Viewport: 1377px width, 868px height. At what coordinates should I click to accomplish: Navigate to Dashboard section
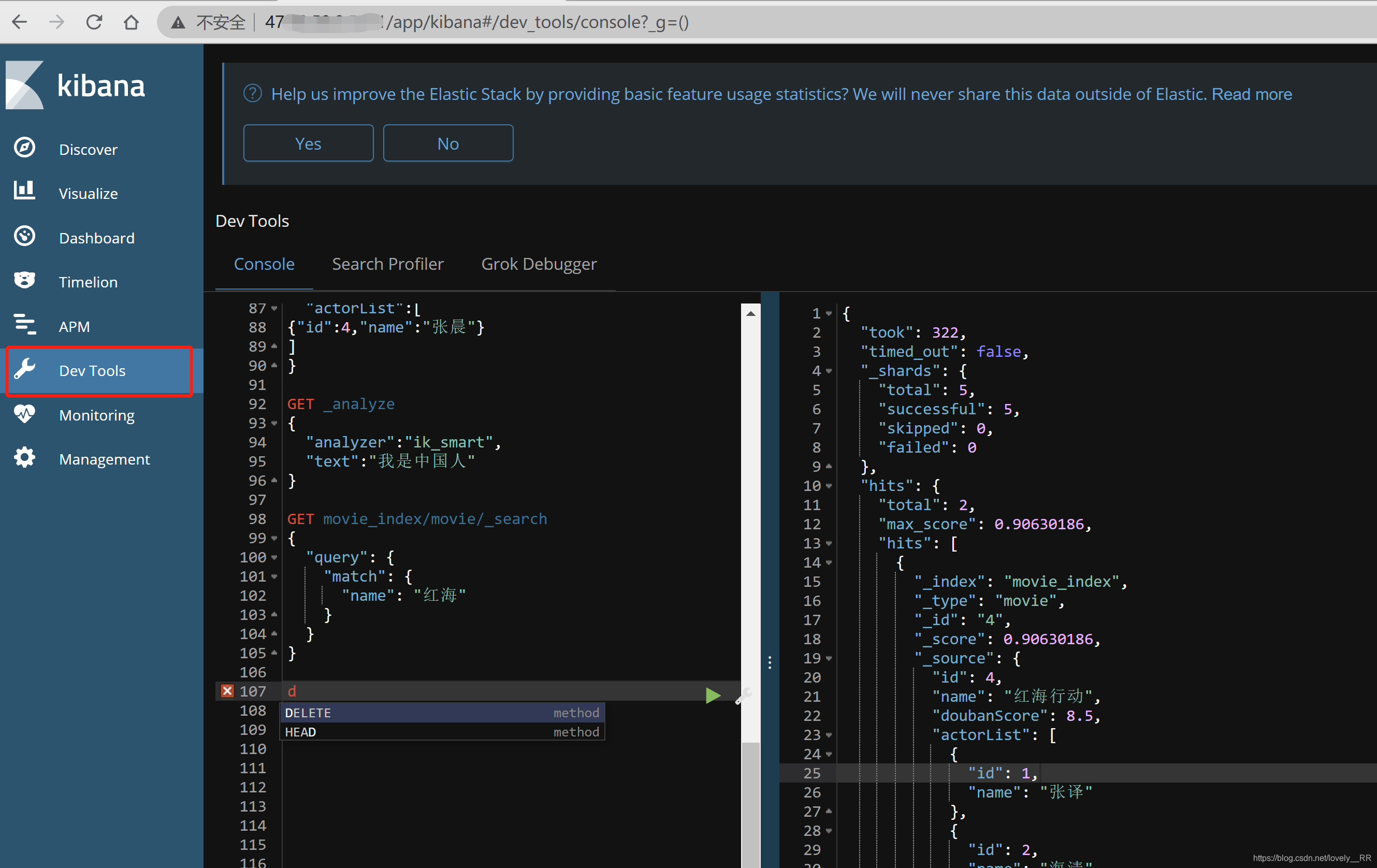pos(97,237)
